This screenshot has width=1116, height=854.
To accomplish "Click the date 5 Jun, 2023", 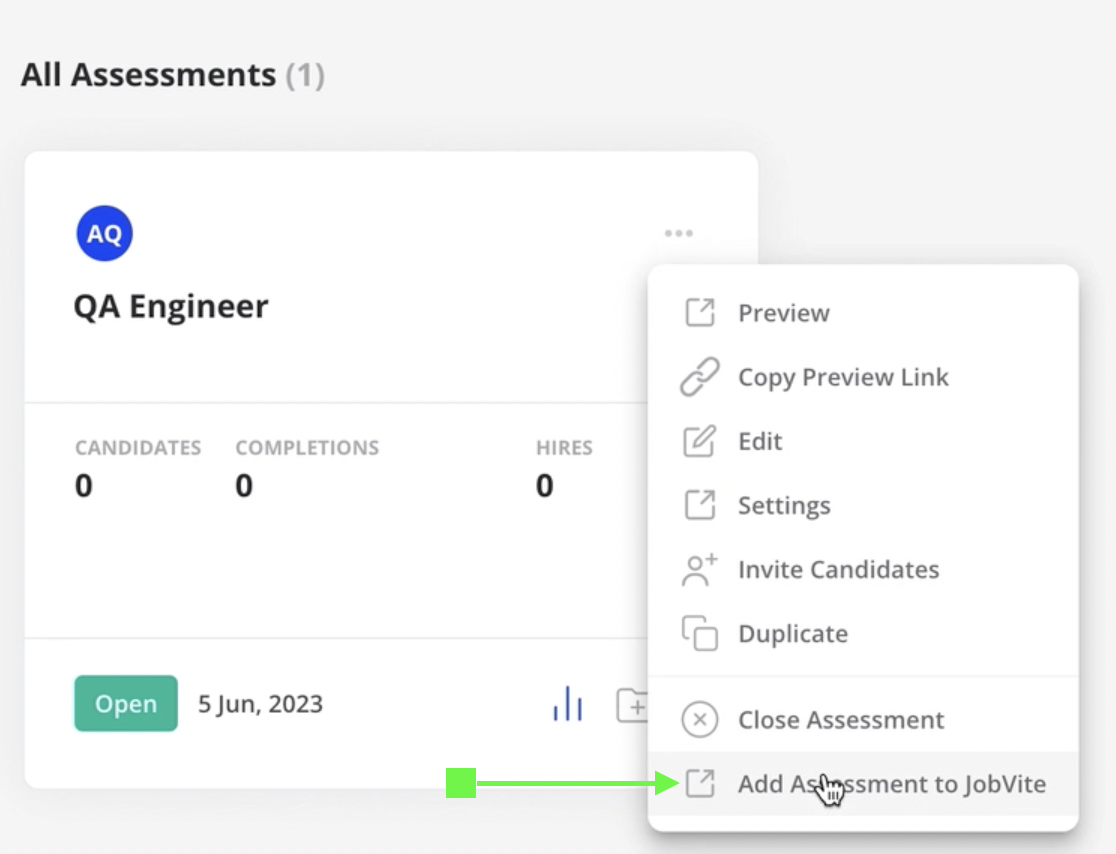I will tap(260, 704).
